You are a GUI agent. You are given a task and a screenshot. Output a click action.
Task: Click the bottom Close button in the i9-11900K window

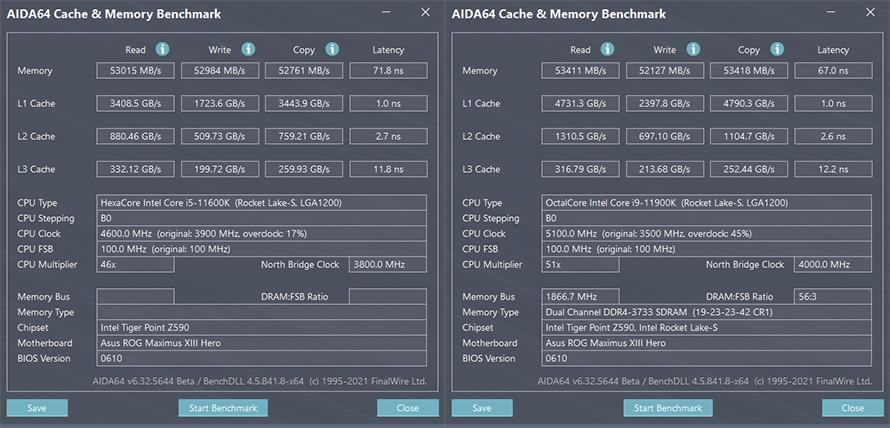click(x=852, y=408)
